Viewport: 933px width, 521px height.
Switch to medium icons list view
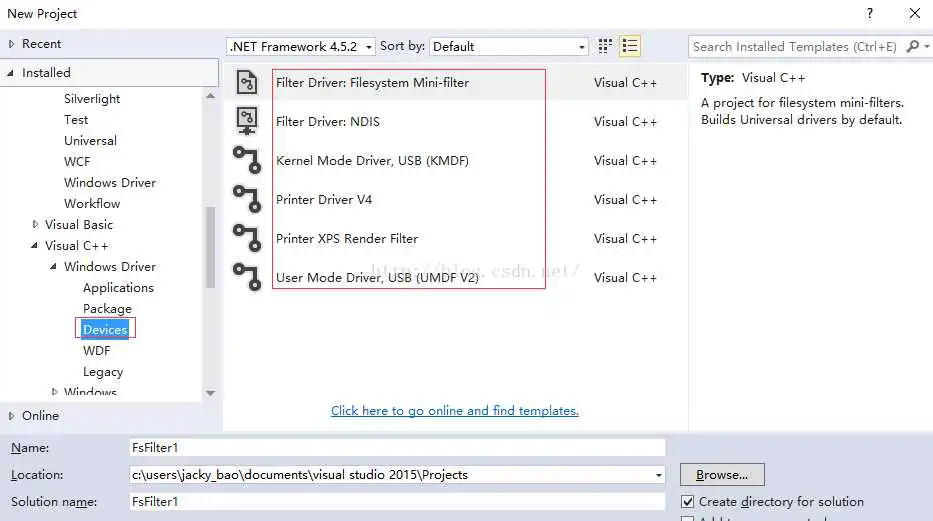coord(630,46)
